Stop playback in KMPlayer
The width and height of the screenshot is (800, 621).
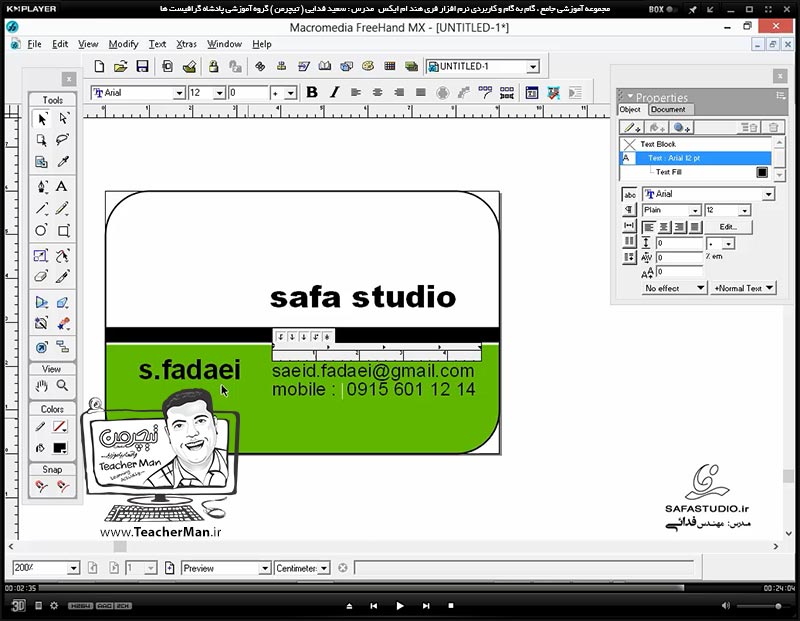point(451,606)
